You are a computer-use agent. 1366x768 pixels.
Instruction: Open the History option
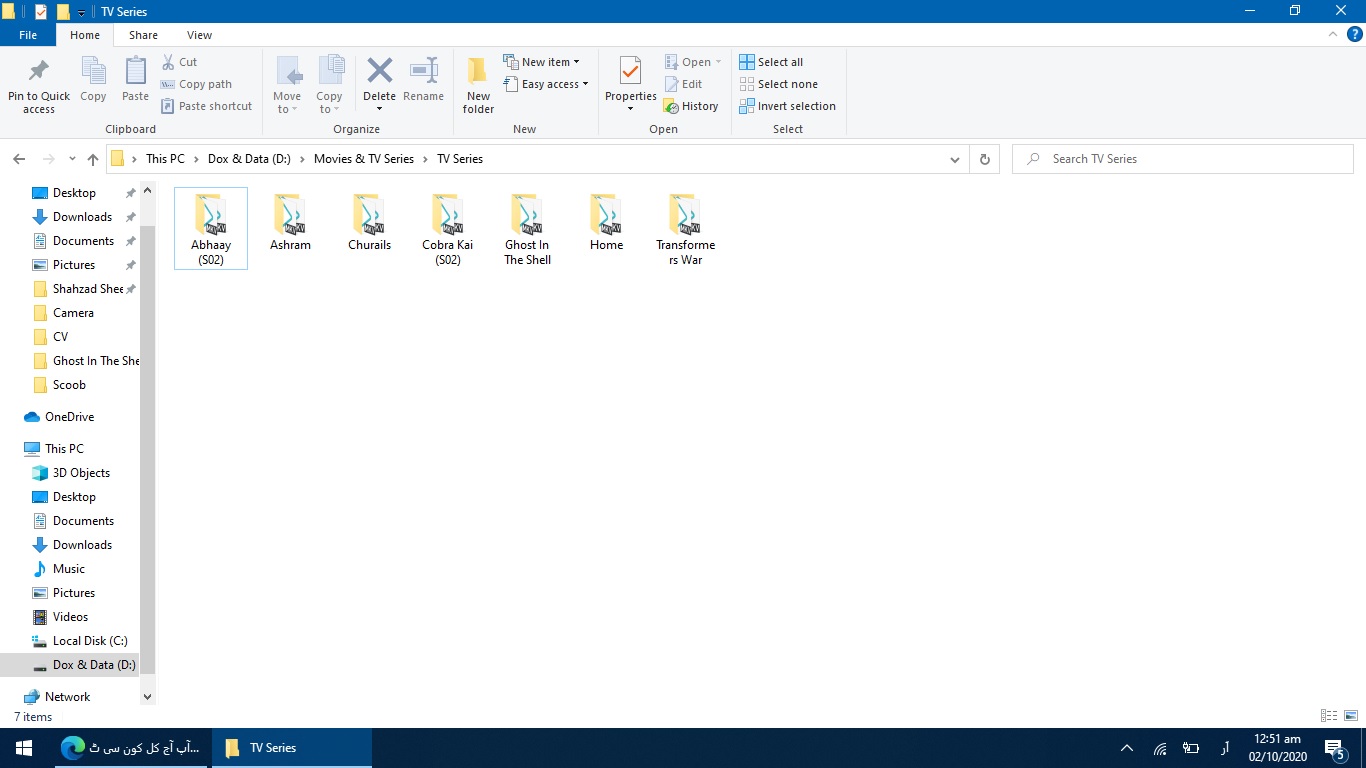pyautogui.click(x=691, y=106)
